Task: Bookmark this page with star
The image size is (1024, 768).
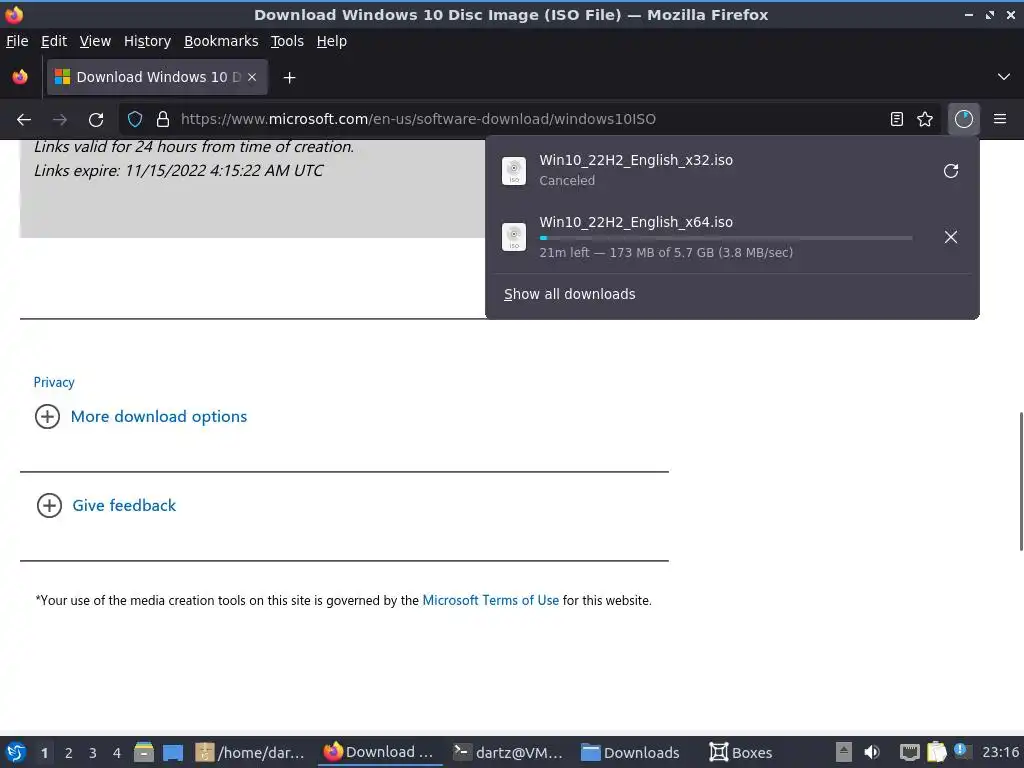Action: (925, 120)
